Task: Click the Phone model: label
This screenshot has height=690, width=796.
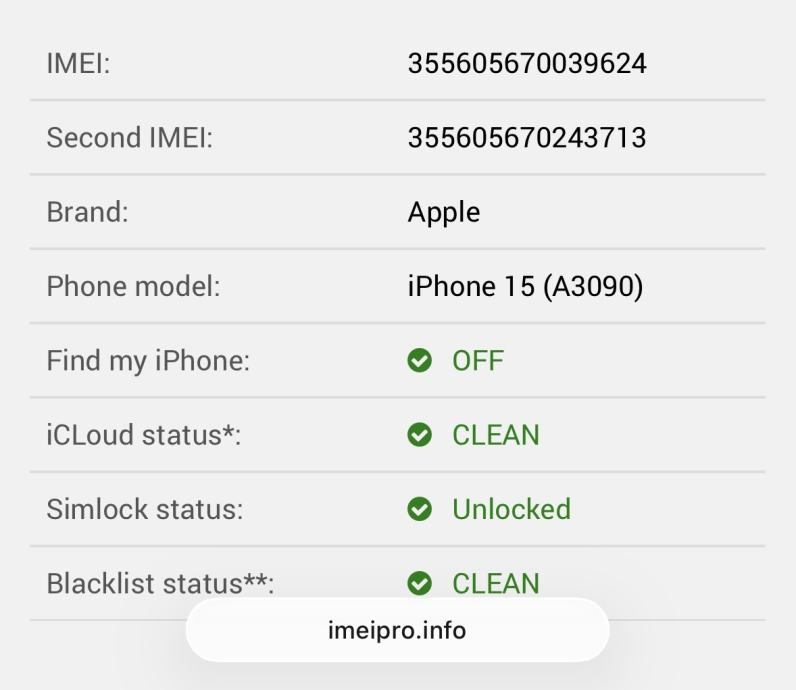Action: click(133, 287)
